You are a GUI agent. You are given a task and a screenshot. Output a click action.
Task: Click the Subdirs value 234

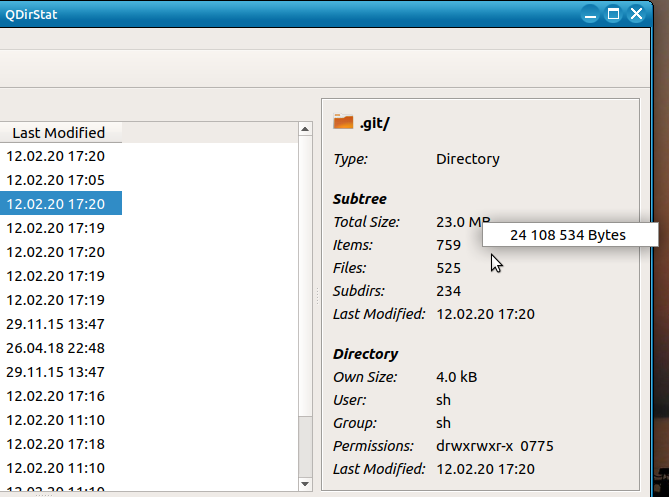448,291
